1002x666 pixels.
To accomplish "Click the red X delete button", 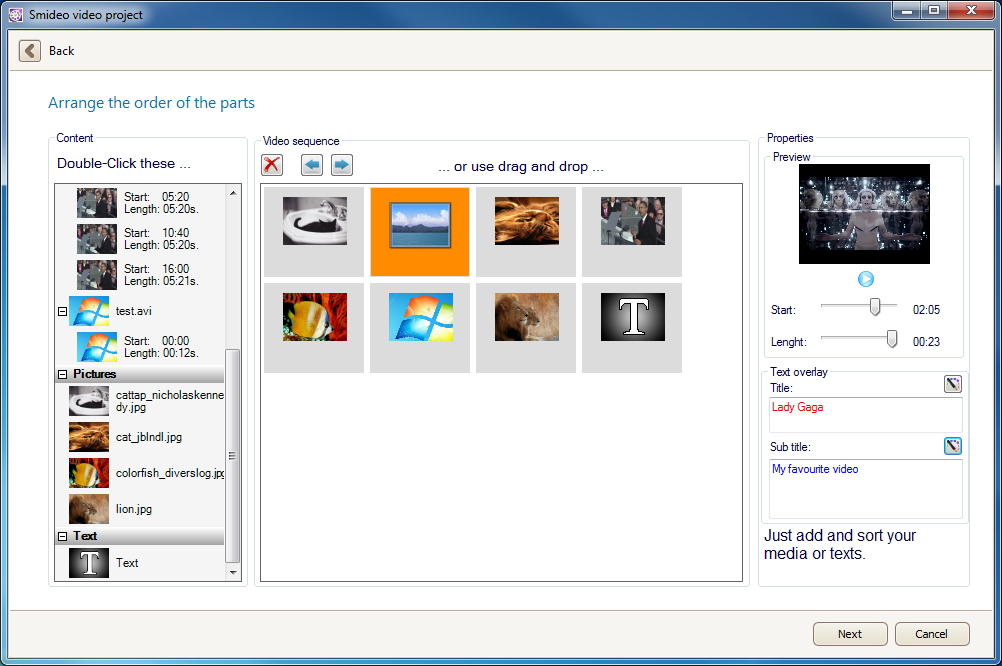I will click(272, 166).
